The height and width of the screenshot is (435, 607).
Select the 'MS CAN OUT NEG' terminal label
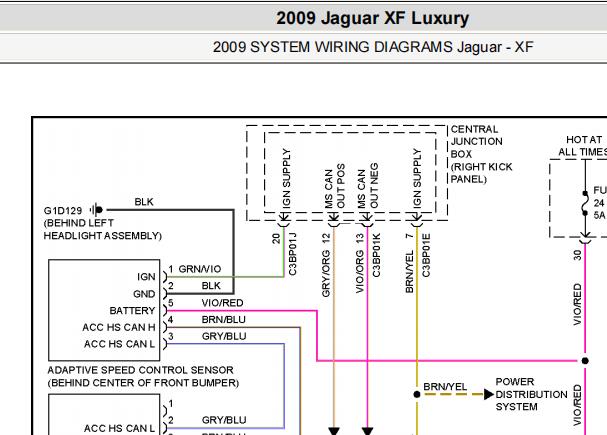(368, 188)
